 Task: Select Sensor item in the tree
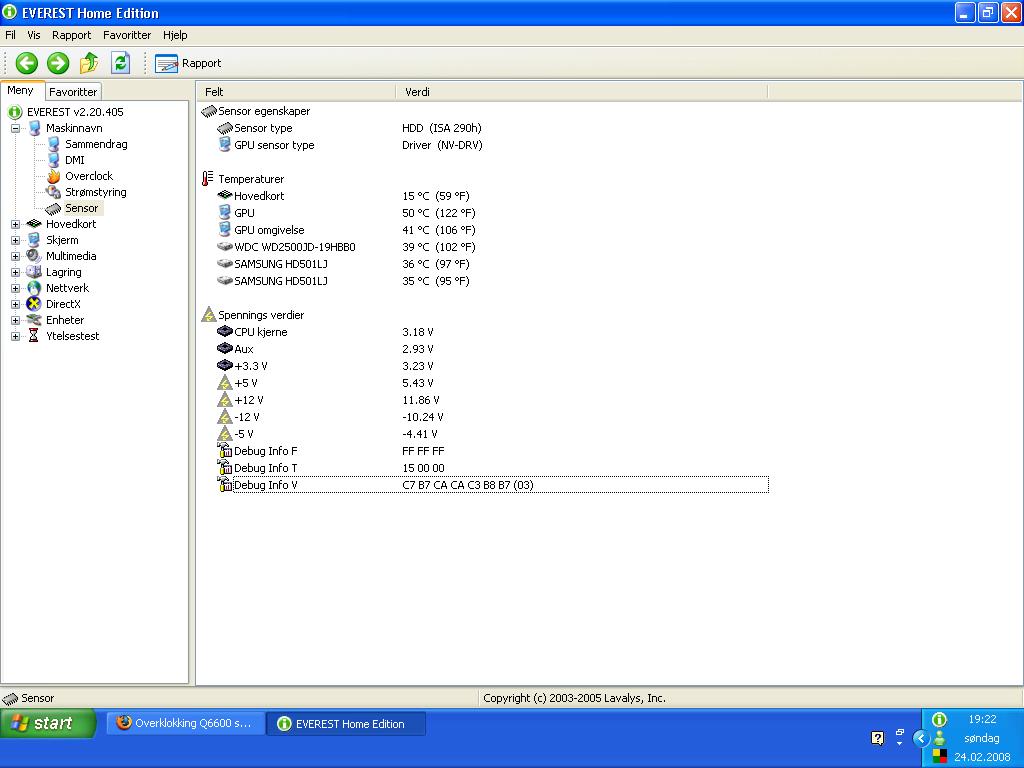click(82, 208)
